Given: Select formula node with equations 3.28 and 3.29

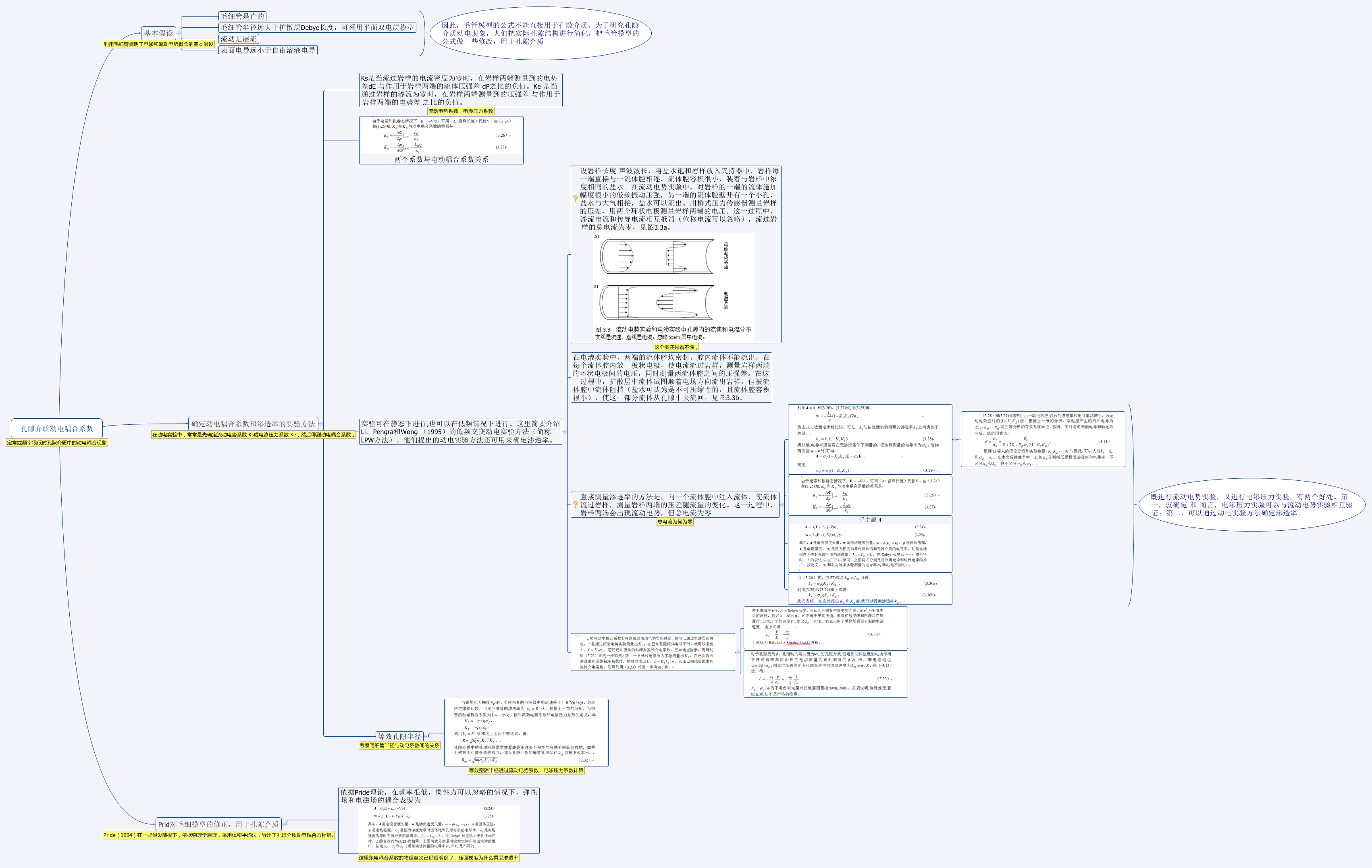Looking at the screenshot, I should [x=870, y=439].
